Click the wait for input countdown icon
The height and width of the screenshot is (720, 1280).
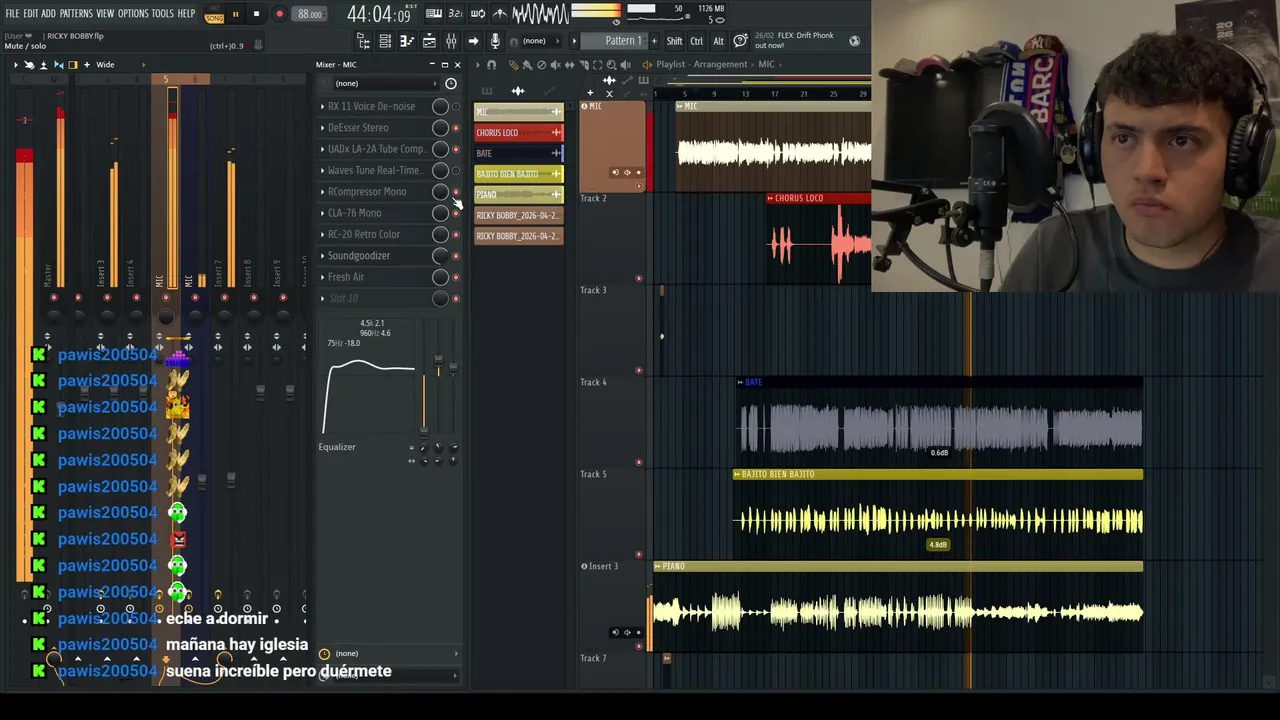pyautogui.click(x=456, y=14)
